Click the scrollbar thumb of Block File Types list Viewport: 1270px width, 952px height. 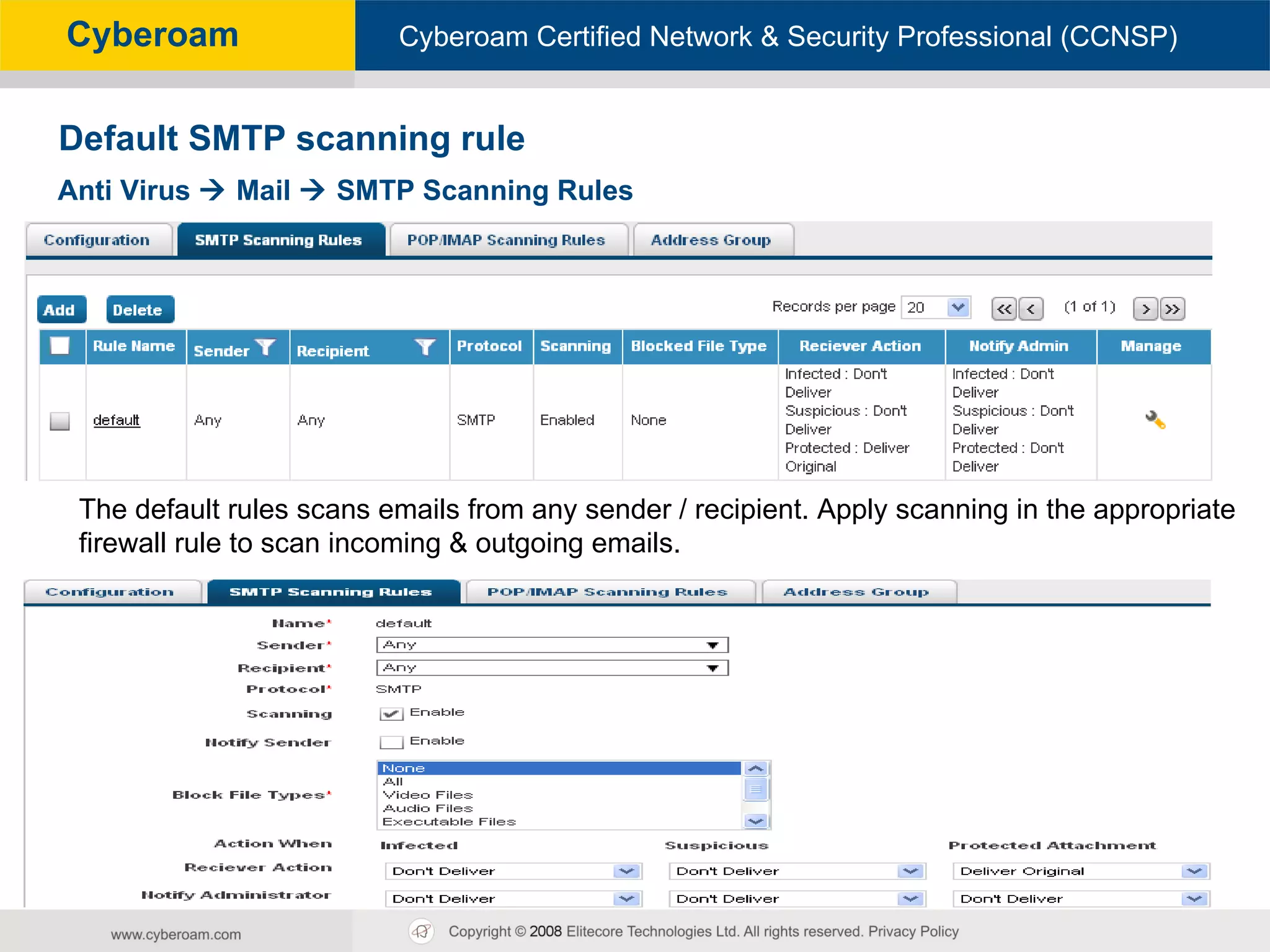click(x=756, y=789)
